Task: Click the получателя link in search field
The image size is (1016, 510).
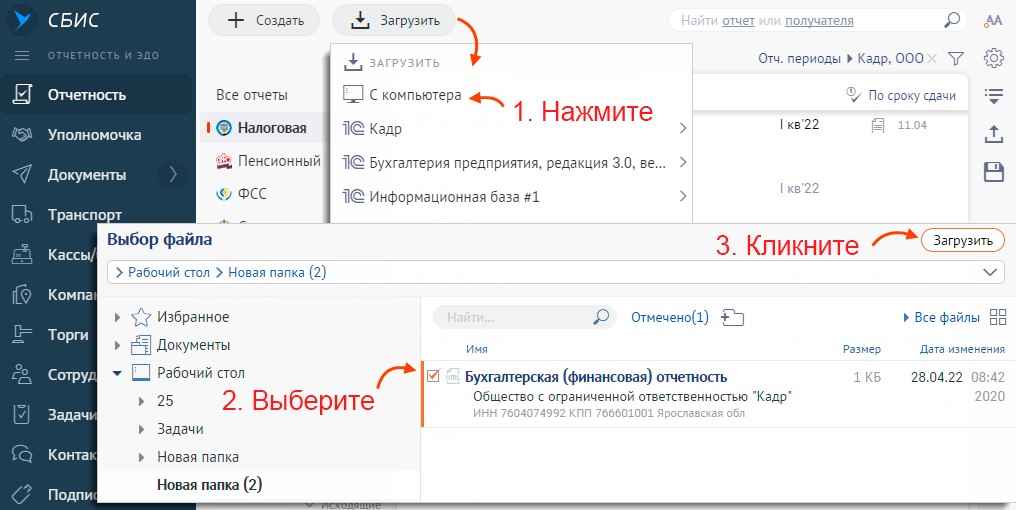Action: 819,21
